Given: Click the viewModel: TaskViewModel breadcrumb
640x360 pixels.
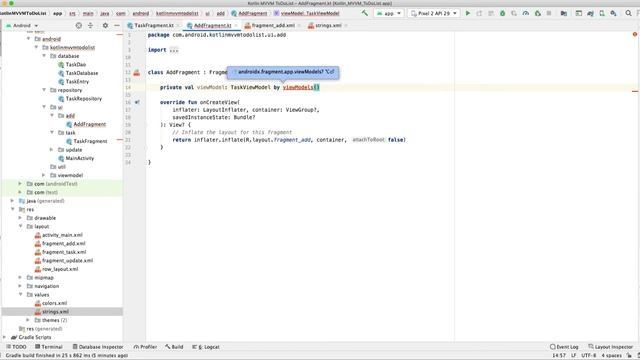Looking at the screenshot, I should point(306,13).
